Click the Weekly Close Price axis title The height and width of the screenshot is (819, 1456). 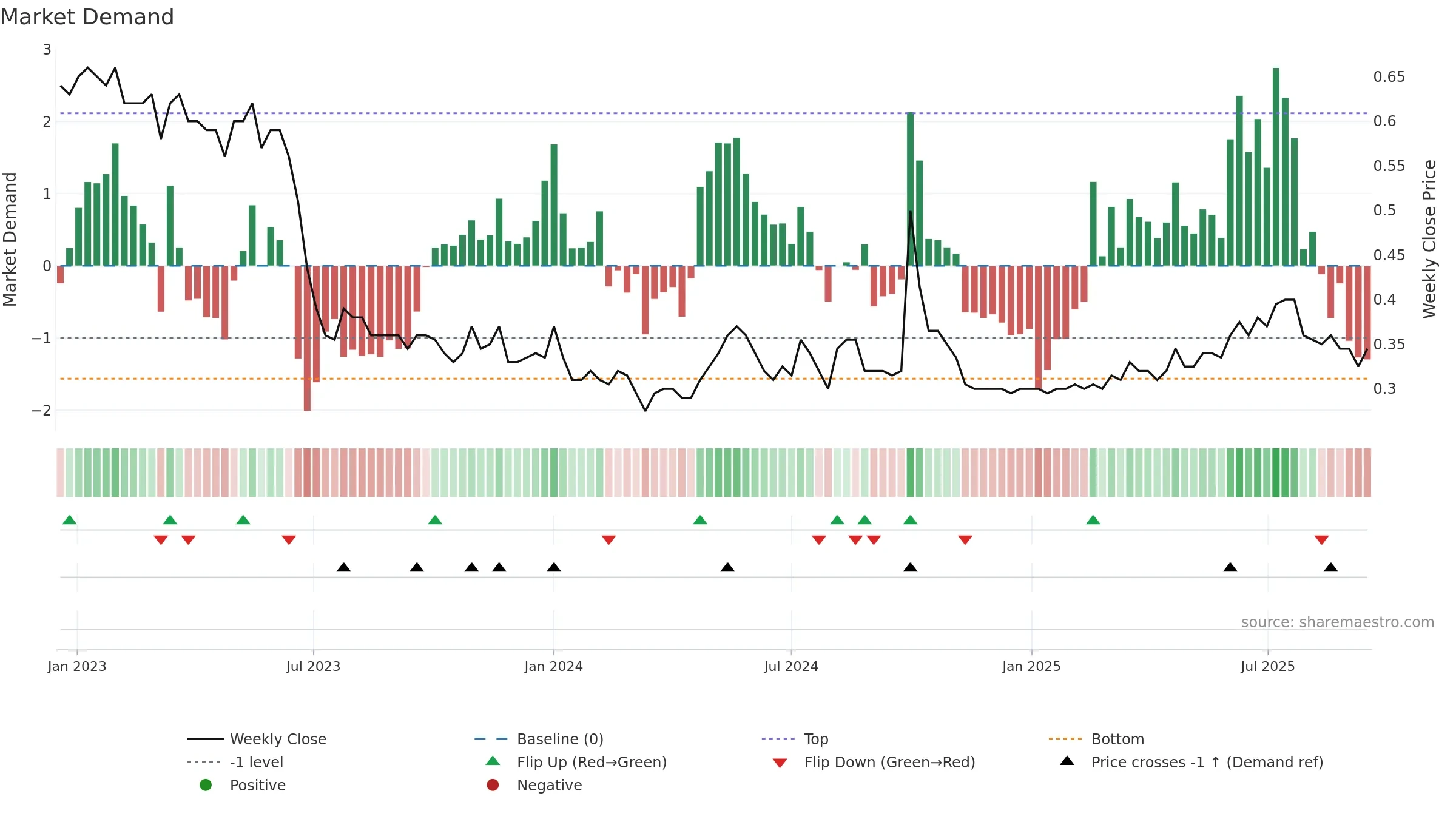(1430, 240)
